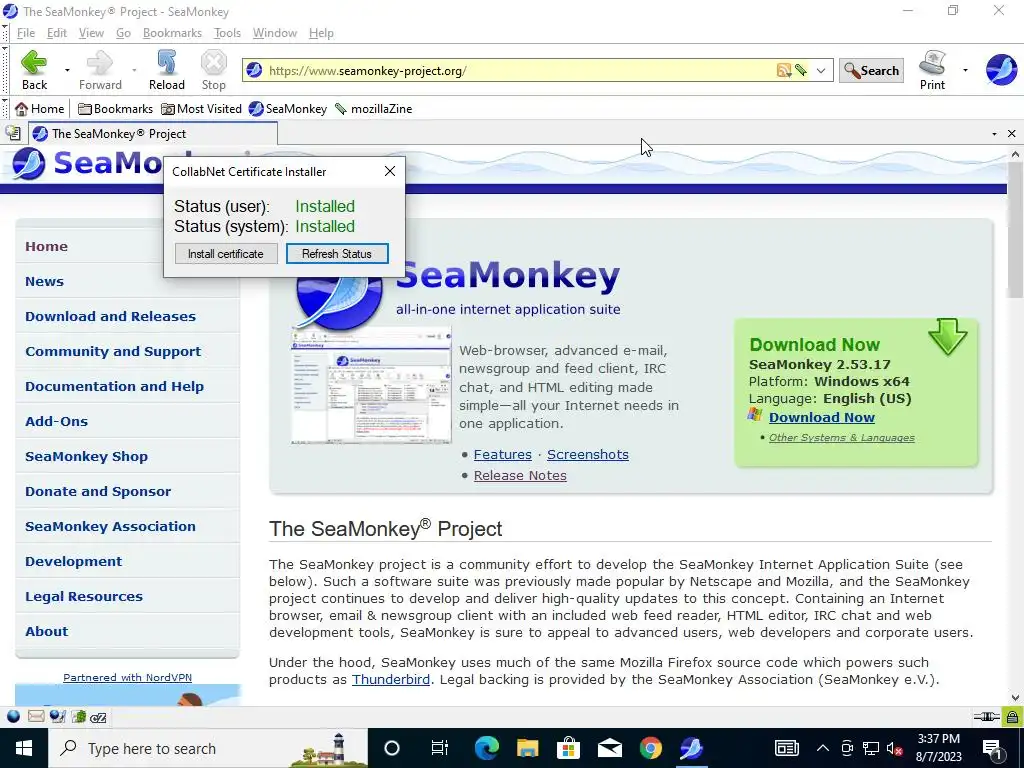Open Other Systems & Languages link
The height and width of the screenshot is (768, 1024).
click(x=842, y=438)
